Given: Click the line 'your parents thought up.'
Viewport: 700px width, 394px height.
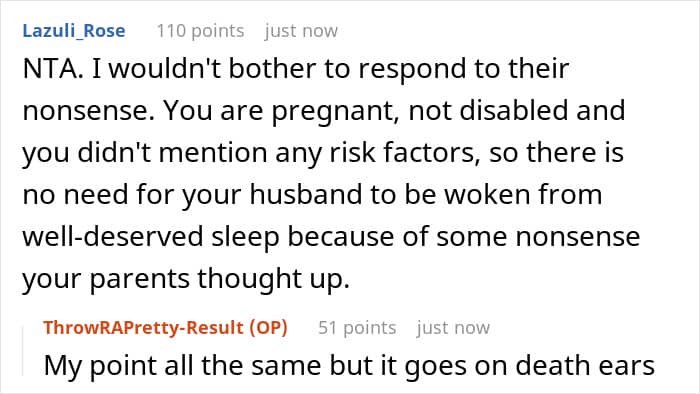Looking at the screenshot, I should coord(186,279).
